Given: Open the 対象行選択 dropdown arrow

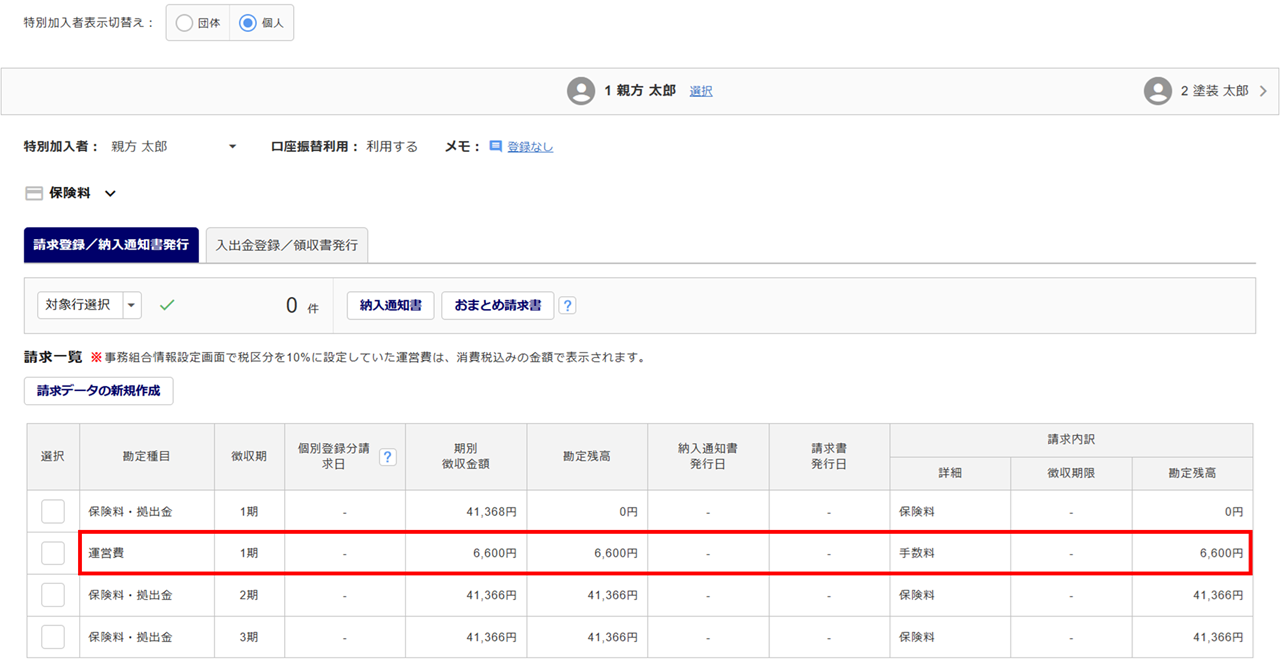Looking at the screenshot, I should coord(132,306).
